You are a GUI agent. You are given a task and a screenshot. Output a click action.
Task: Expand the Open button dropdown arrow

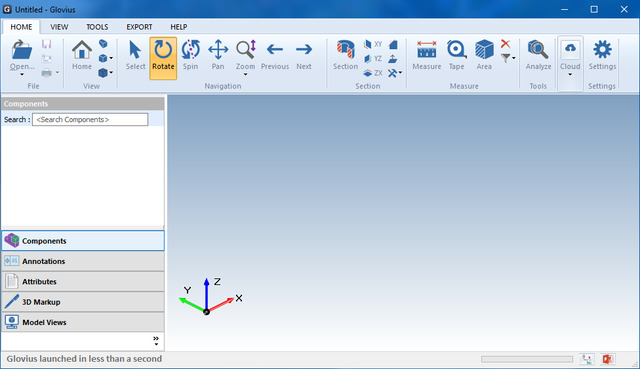(x=22, y=75)
